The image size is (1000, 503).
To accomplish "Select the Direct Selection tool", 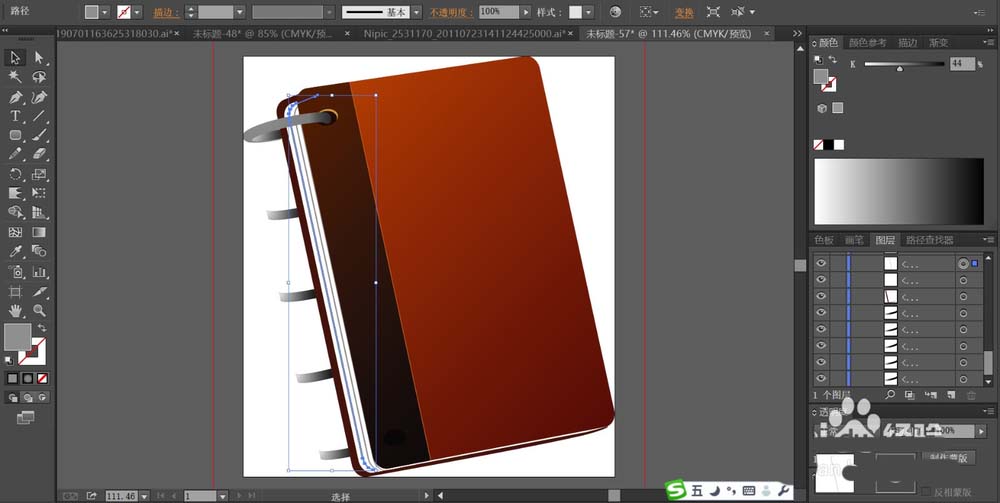I will point(40,57).
